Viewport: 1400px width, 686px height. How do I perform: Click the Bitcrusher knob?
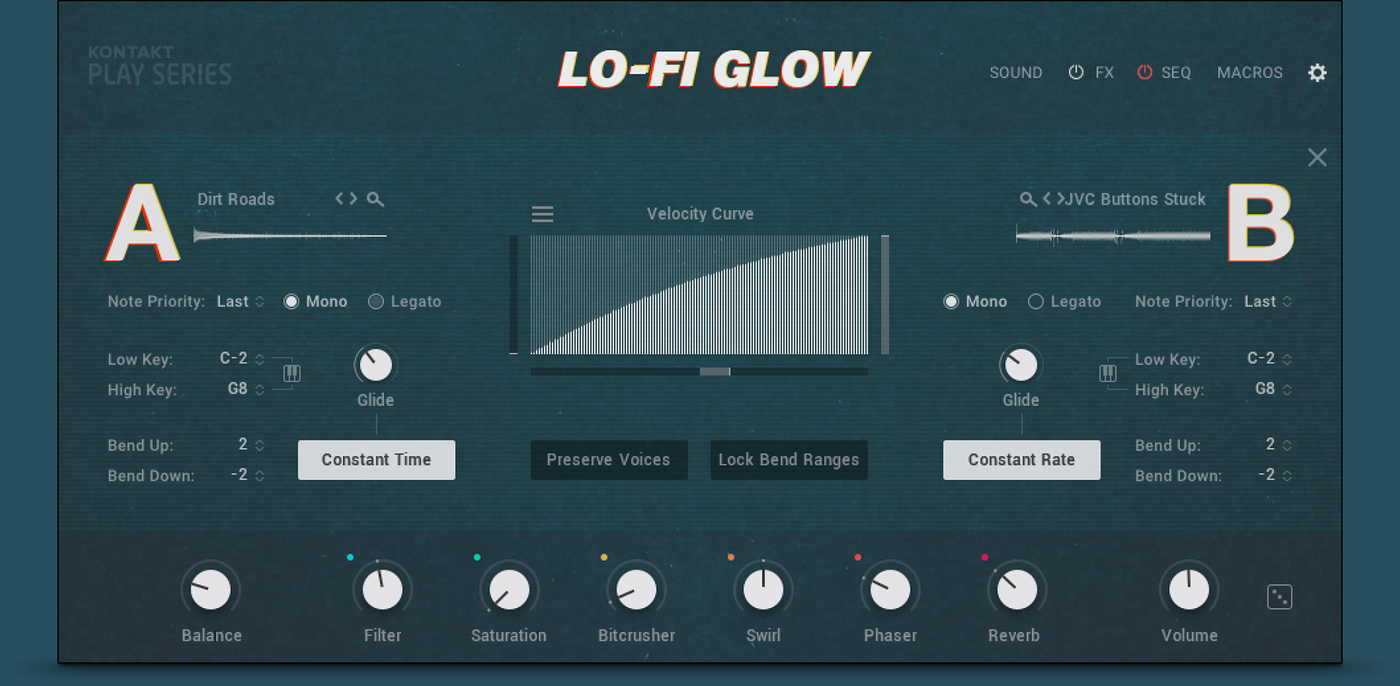[x=636, y=590]
